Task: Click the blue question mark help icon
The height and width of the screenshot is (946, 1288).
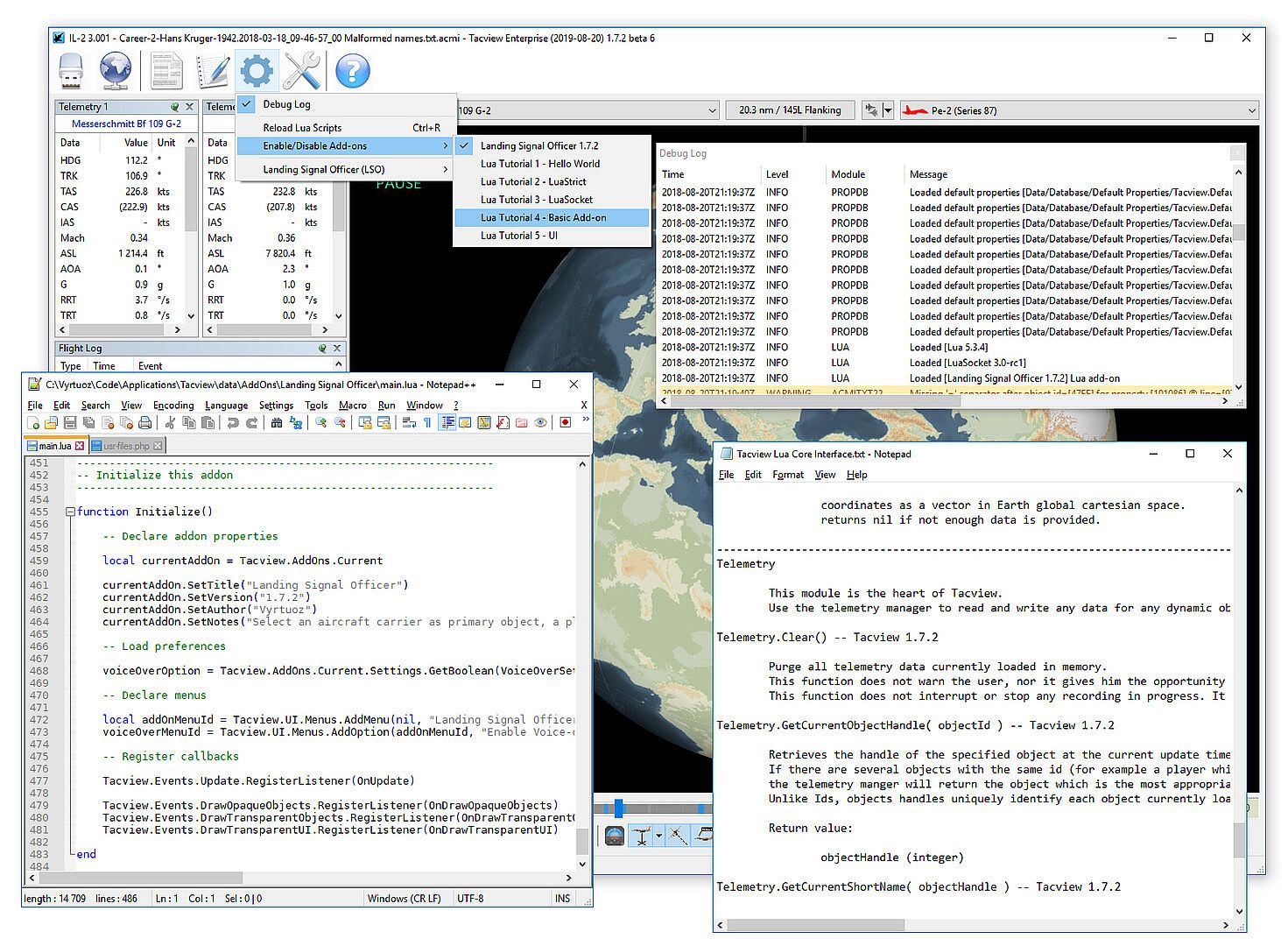Action: (353, 71)
